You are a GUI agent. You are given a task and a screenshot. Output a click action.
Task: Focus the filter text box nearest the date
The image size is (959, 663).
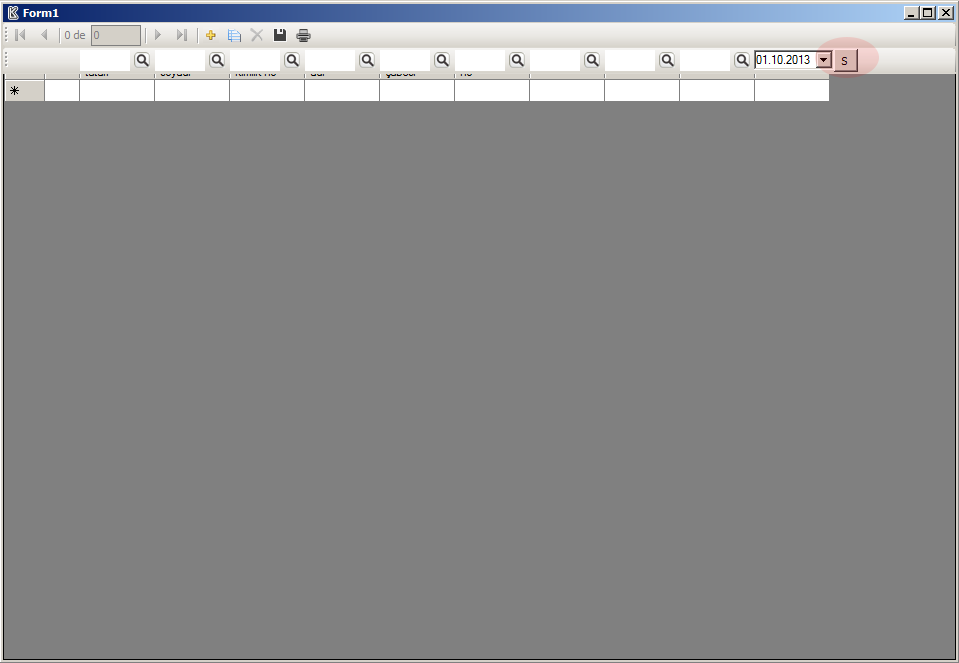pos(705,60)
